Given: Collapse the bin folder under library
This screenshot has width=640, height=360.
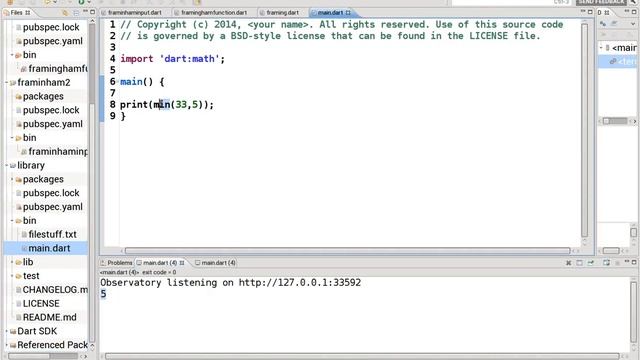Looking at the screenshot, I should [12, 220].
